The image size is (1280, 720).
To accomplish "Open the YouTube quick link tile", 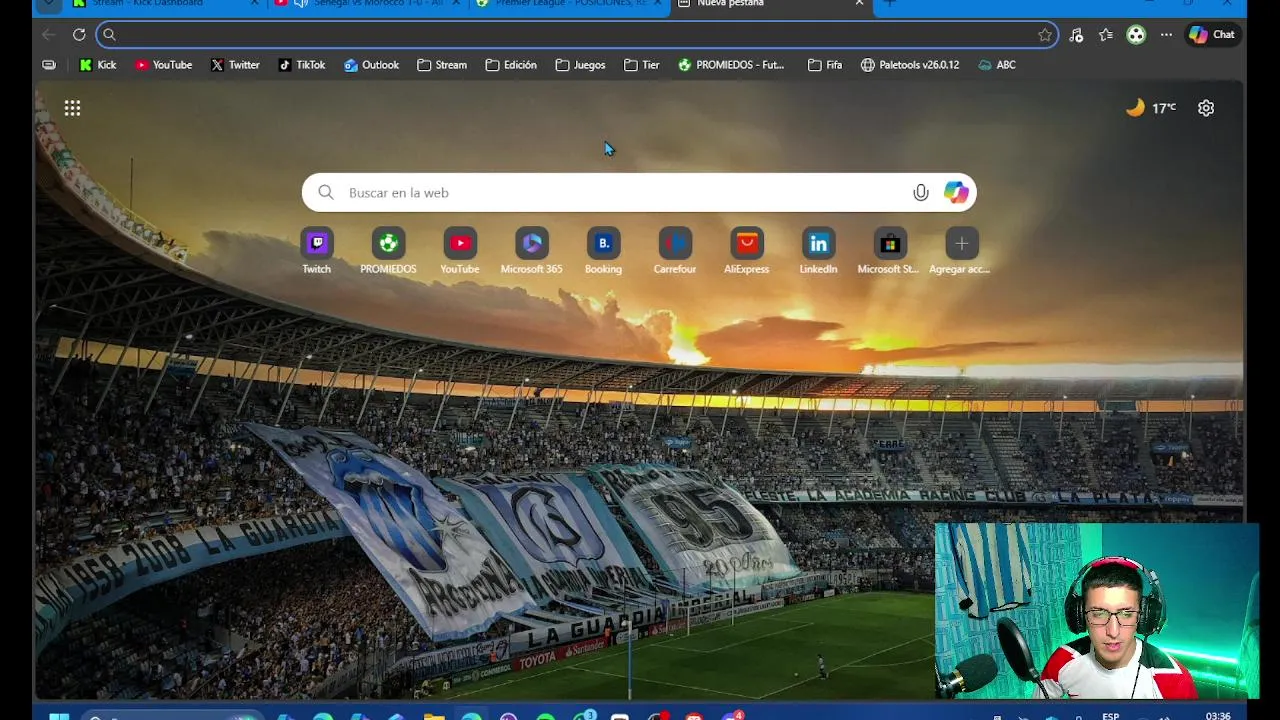I will pos(460,251).
